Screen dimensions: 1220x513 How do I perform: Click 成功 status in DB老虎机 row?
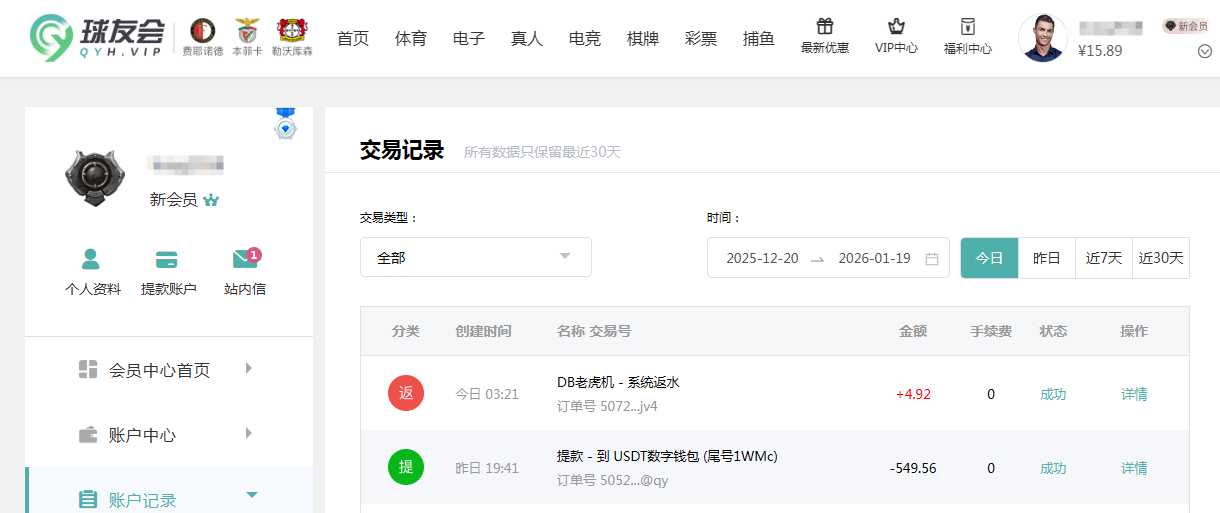[x=1053, y=394]
